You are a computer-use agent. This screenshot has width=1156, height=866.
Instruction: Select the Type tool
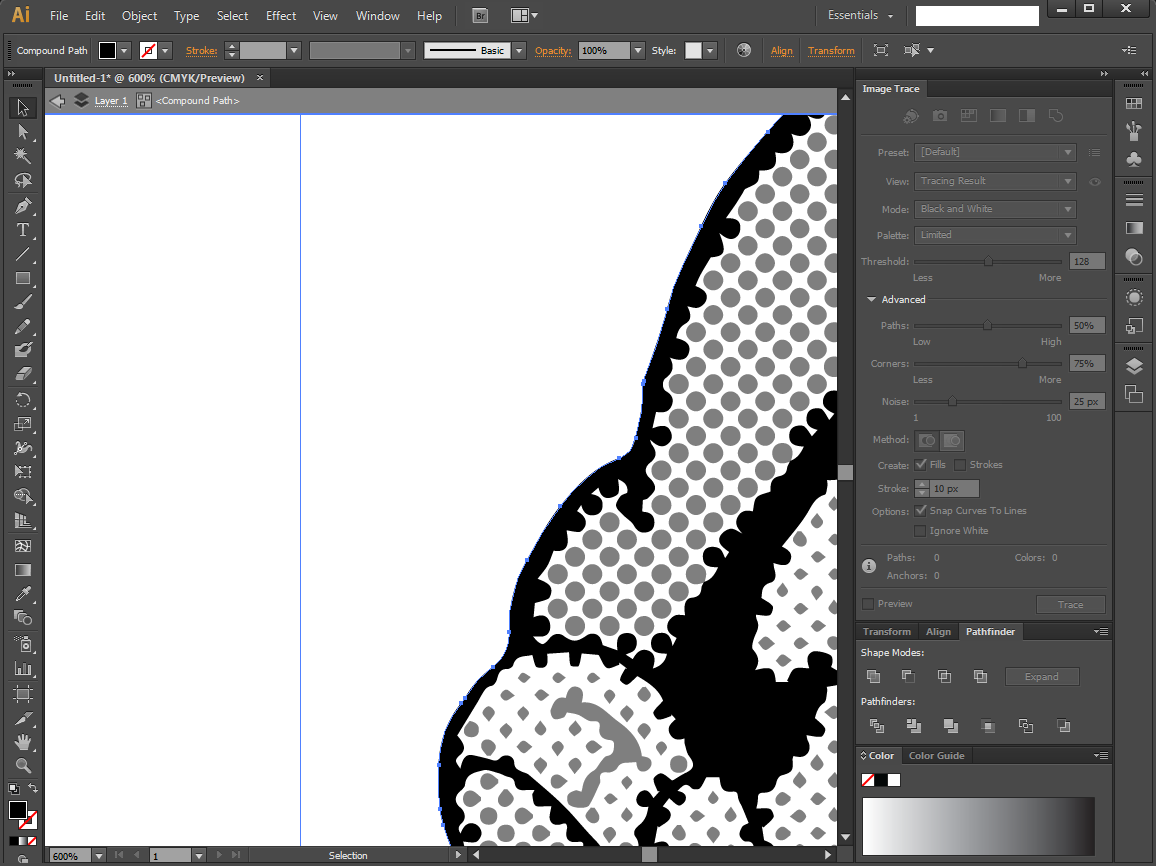tap(23, 230)
